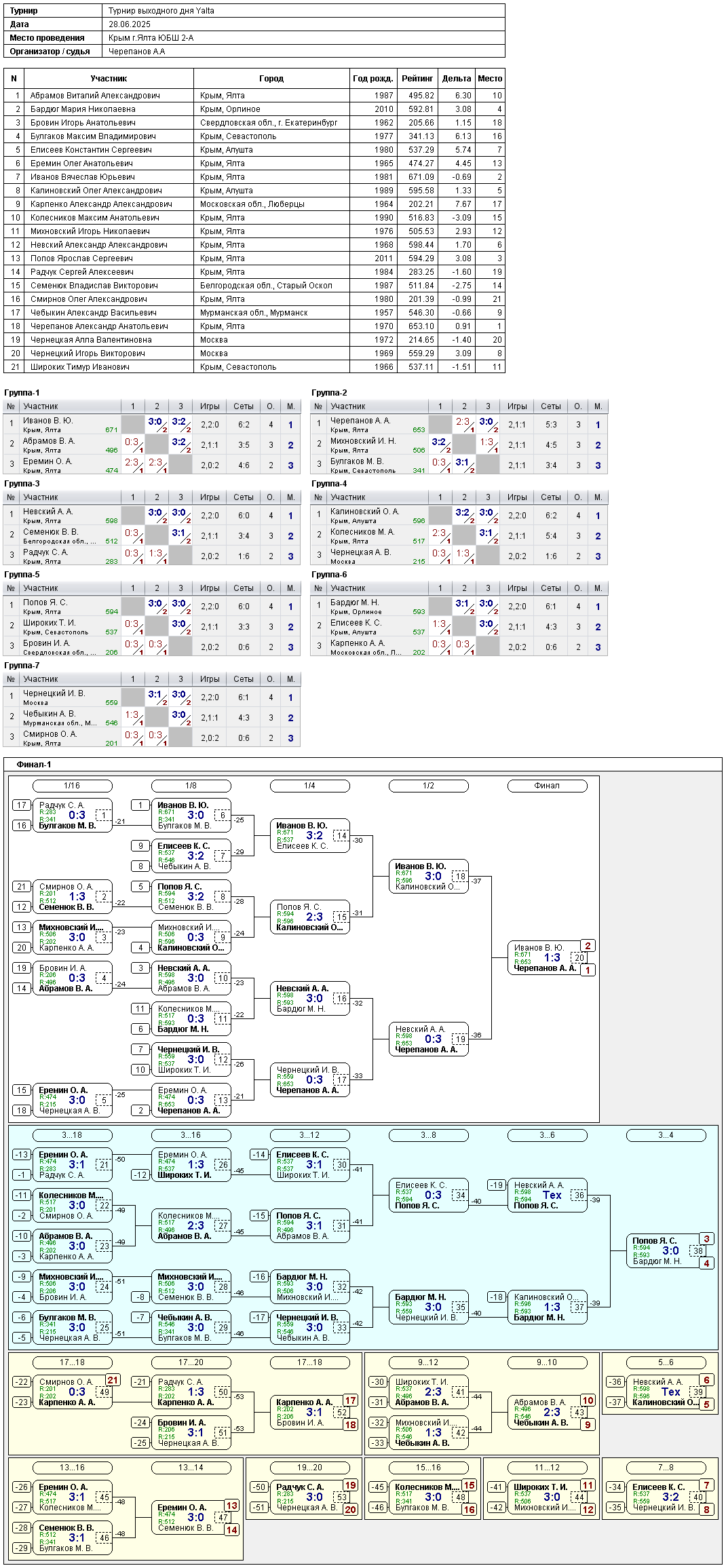The height and width of the screenshot is (1568, 726).
Task: Click the '15...16' placement round label
Action: [428, 1468]
